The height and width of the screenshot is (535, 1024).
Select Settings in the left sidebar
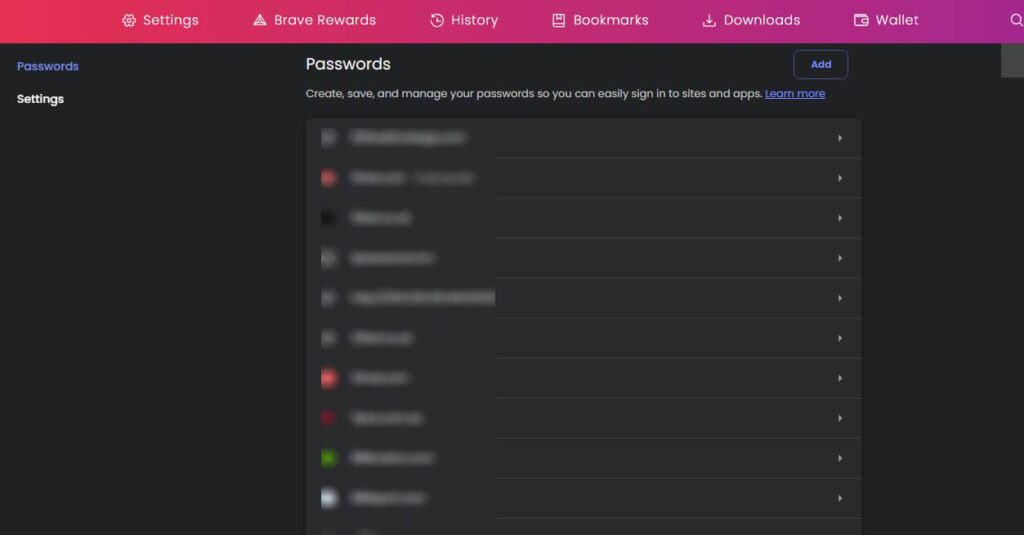(x=40, y=99)
